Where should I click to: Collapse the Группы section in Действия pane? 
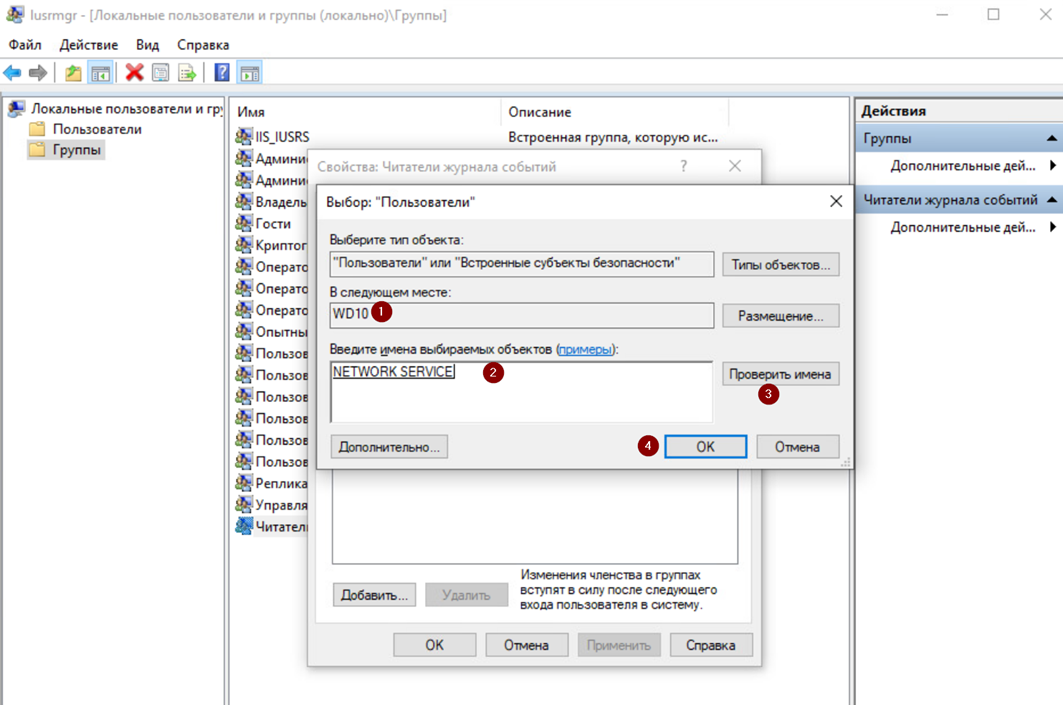1051,139
